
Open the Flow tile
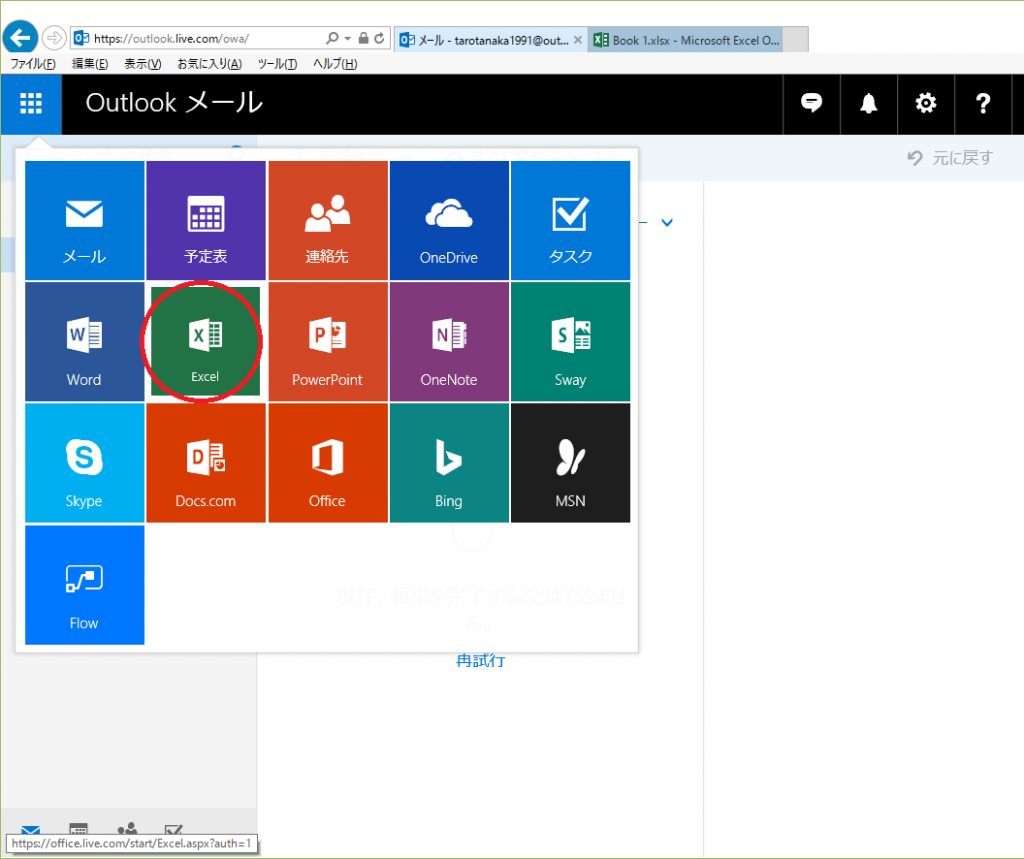coord(84,585)
